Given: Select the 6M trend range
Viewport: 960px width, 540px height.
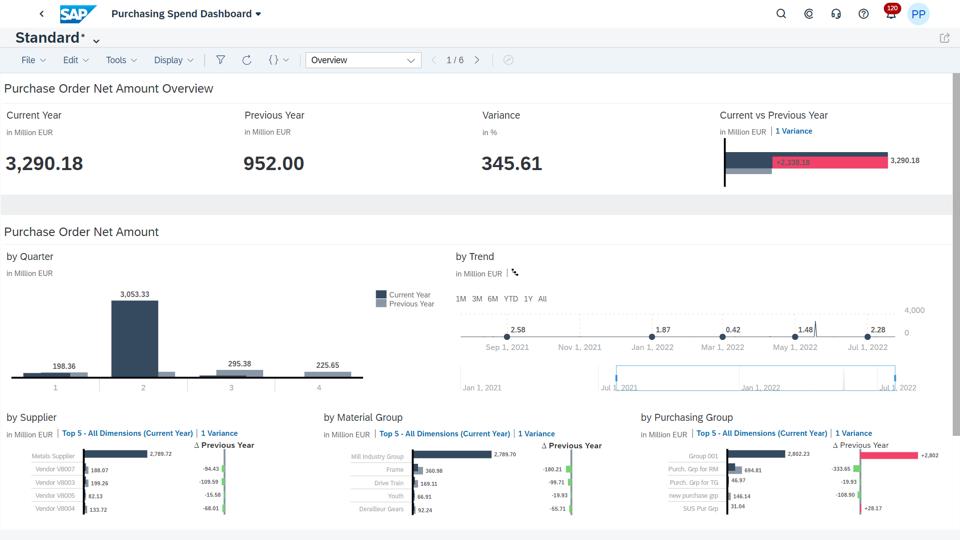Looking at the screenshot, I should [x=493, y=299].
